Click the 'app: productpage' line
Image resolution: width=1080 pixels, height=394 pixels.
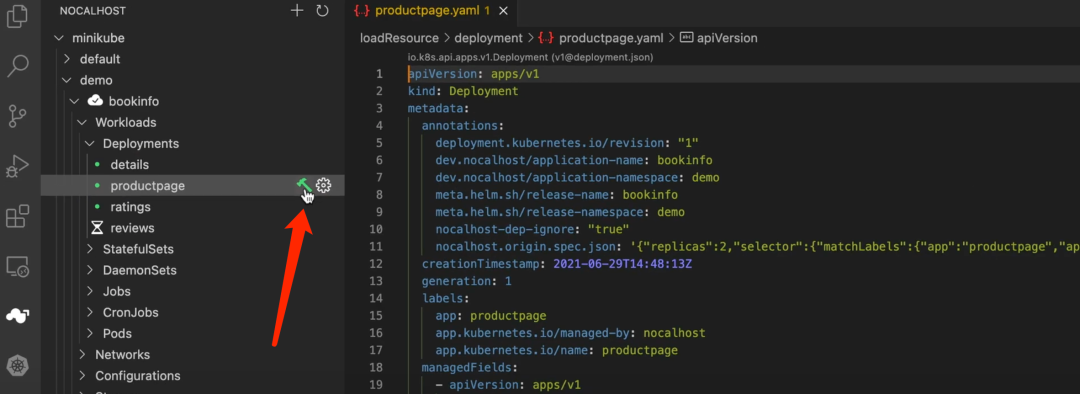[x=490, y=315]
